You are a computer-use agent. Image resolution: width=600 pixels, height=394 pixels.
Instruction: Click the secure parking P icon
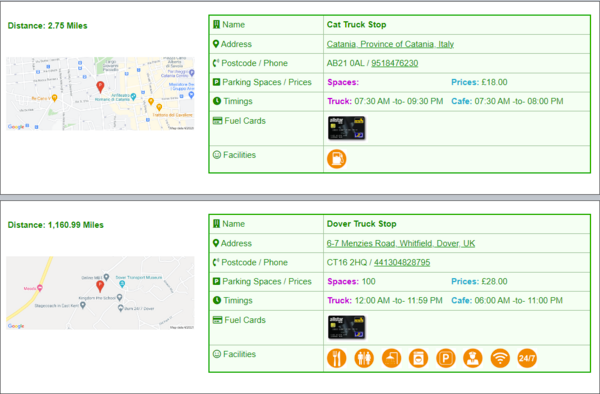click(x=445, y=358)
